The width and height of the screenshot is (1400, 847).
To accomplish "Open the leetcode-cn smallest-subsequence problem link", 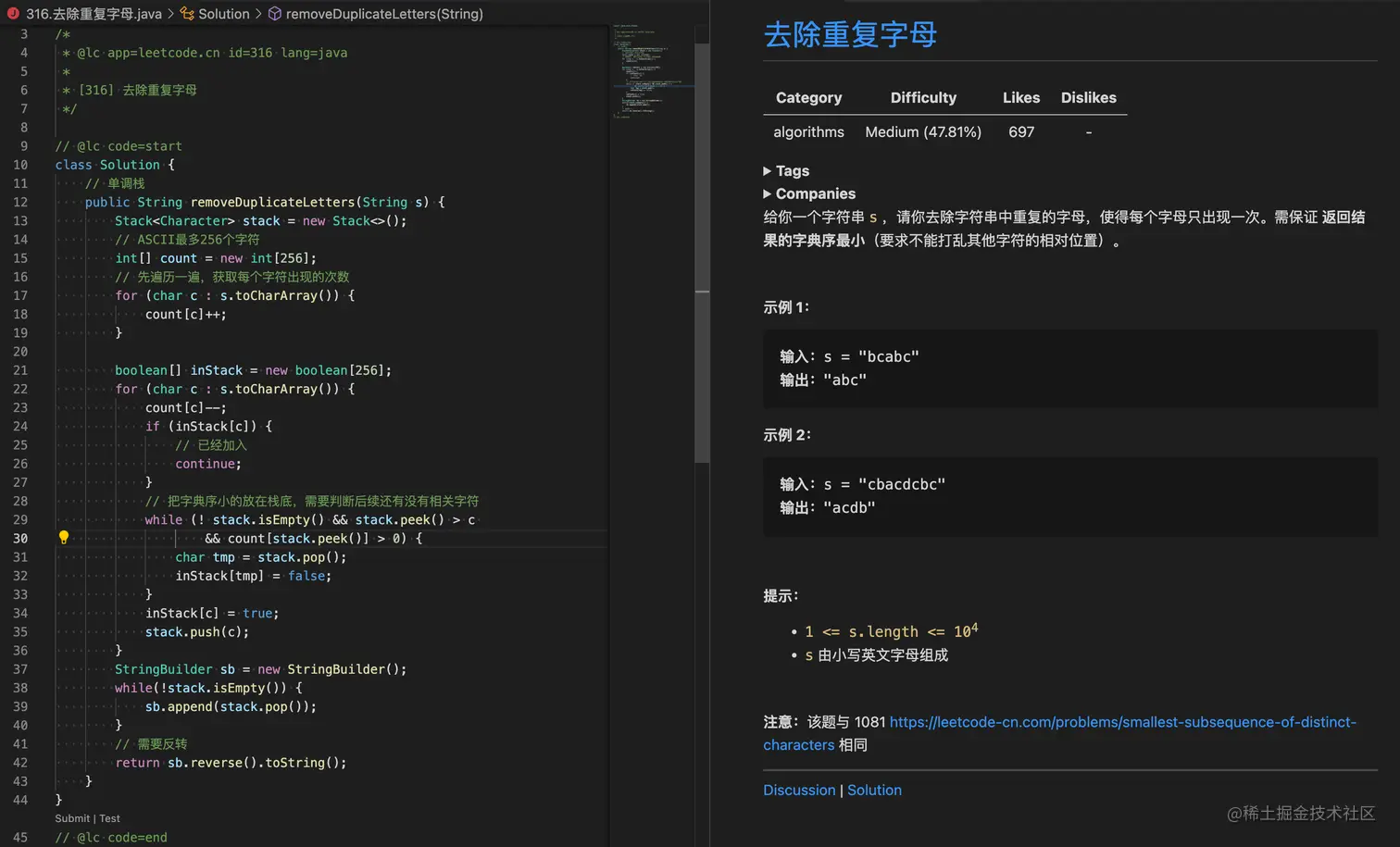I will [x=1059, y=733].
